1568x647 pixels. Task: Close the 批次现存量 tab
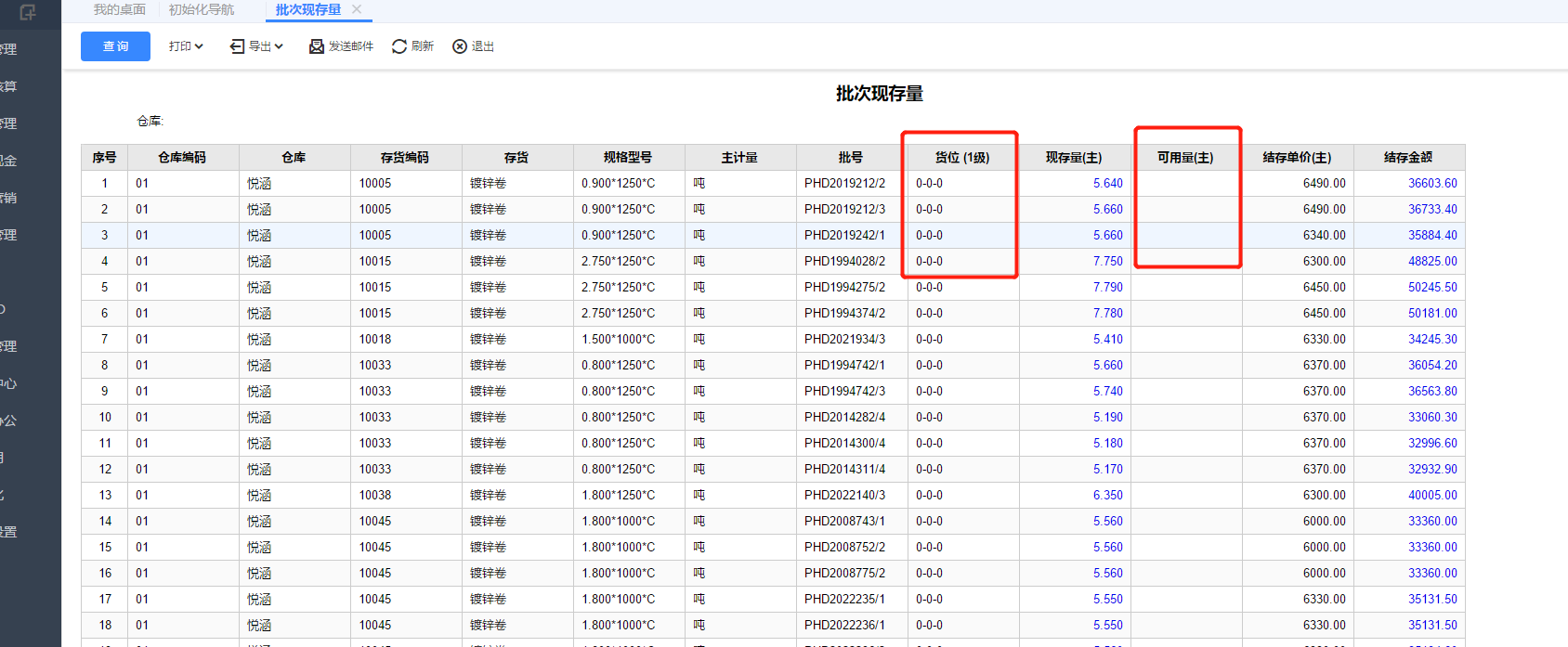click(x=357, y=9)
